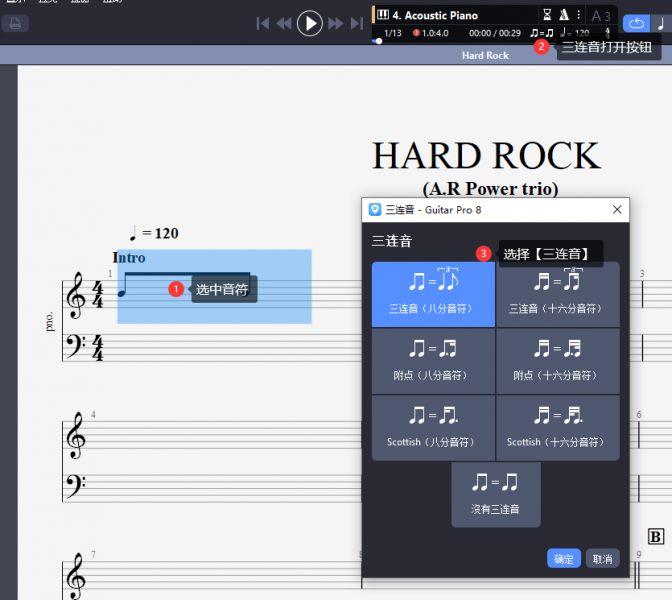The height and width of the screenshot is (600, 672).
Task: Click the Hard Rock document tab
Action: point(485,55)
